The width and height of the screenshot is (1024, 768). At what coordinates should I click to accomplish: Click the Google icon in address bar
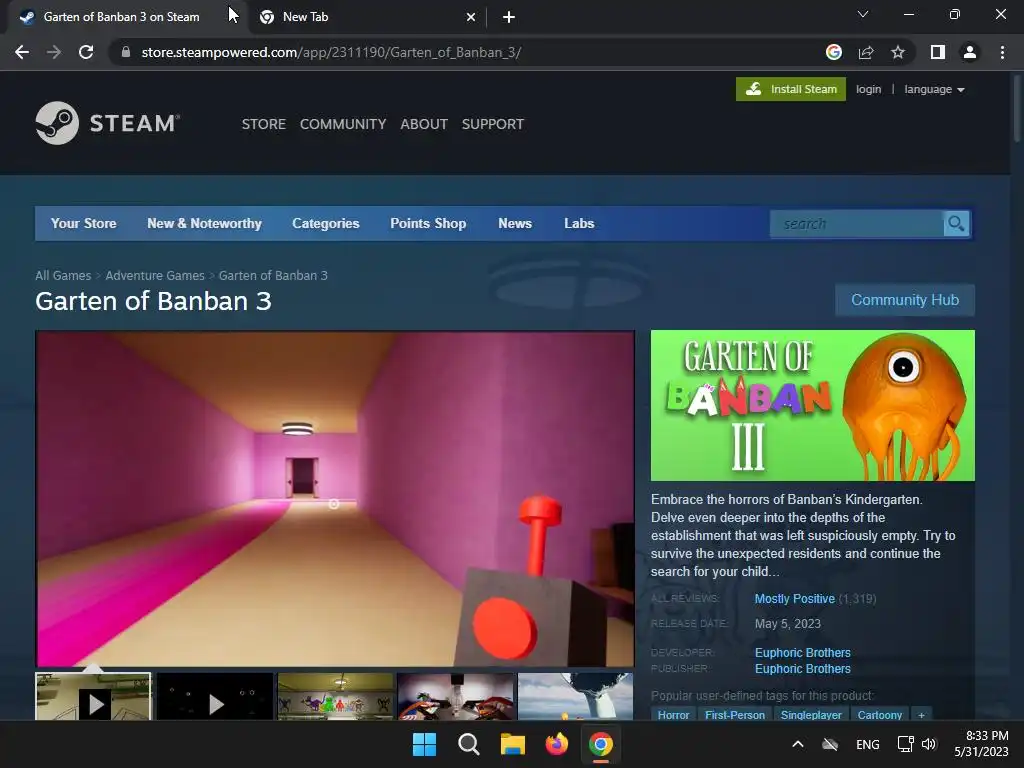coord(833,52)
